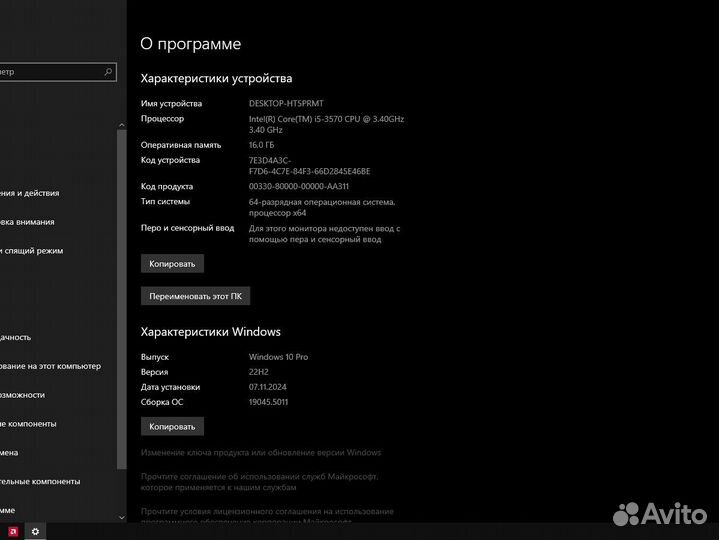Click inside the settings search field

pyautogui.click(x=50, y=72)
